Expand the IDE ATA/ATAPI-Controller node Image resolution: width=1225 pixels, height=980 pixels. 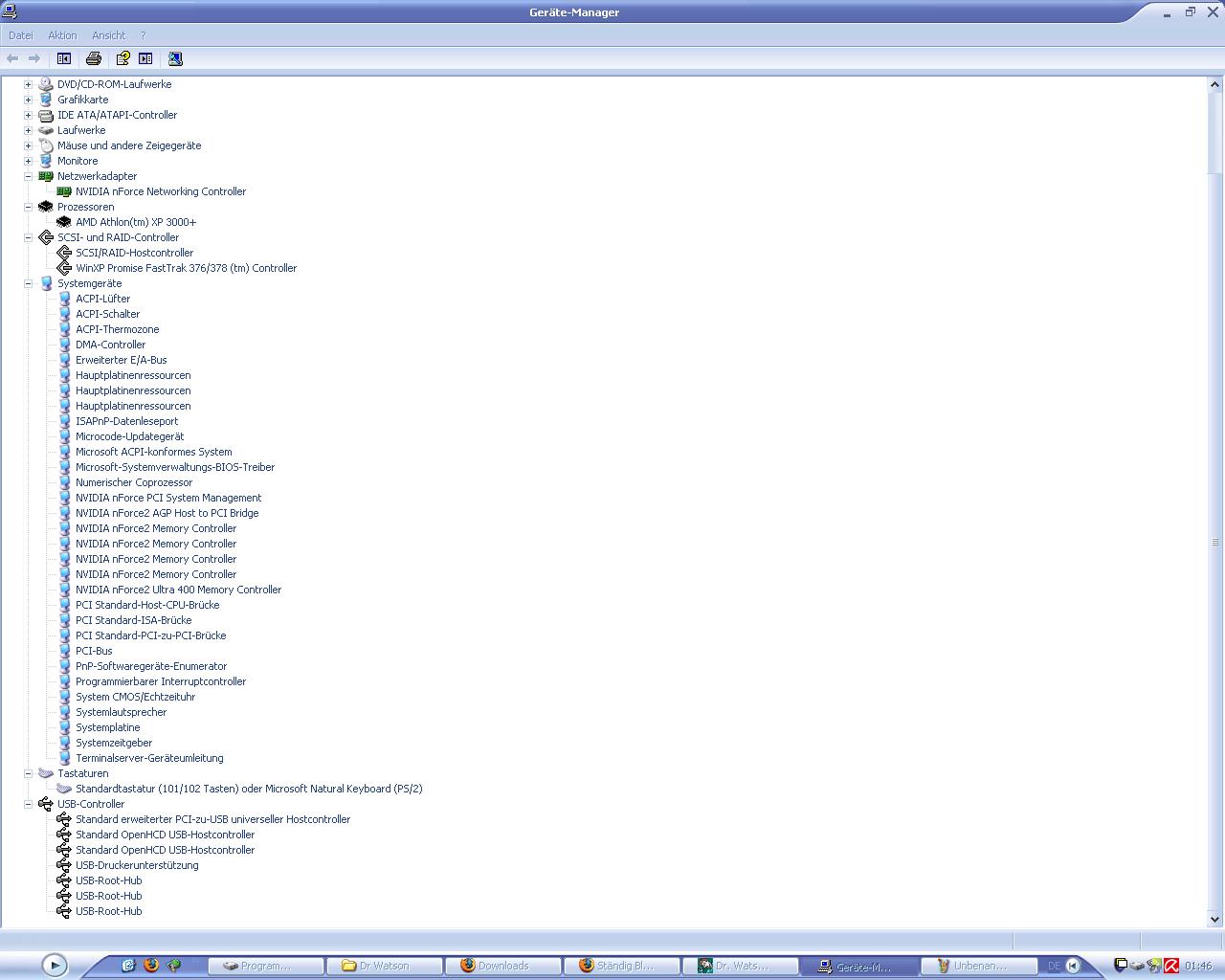(x=28, y=115)
